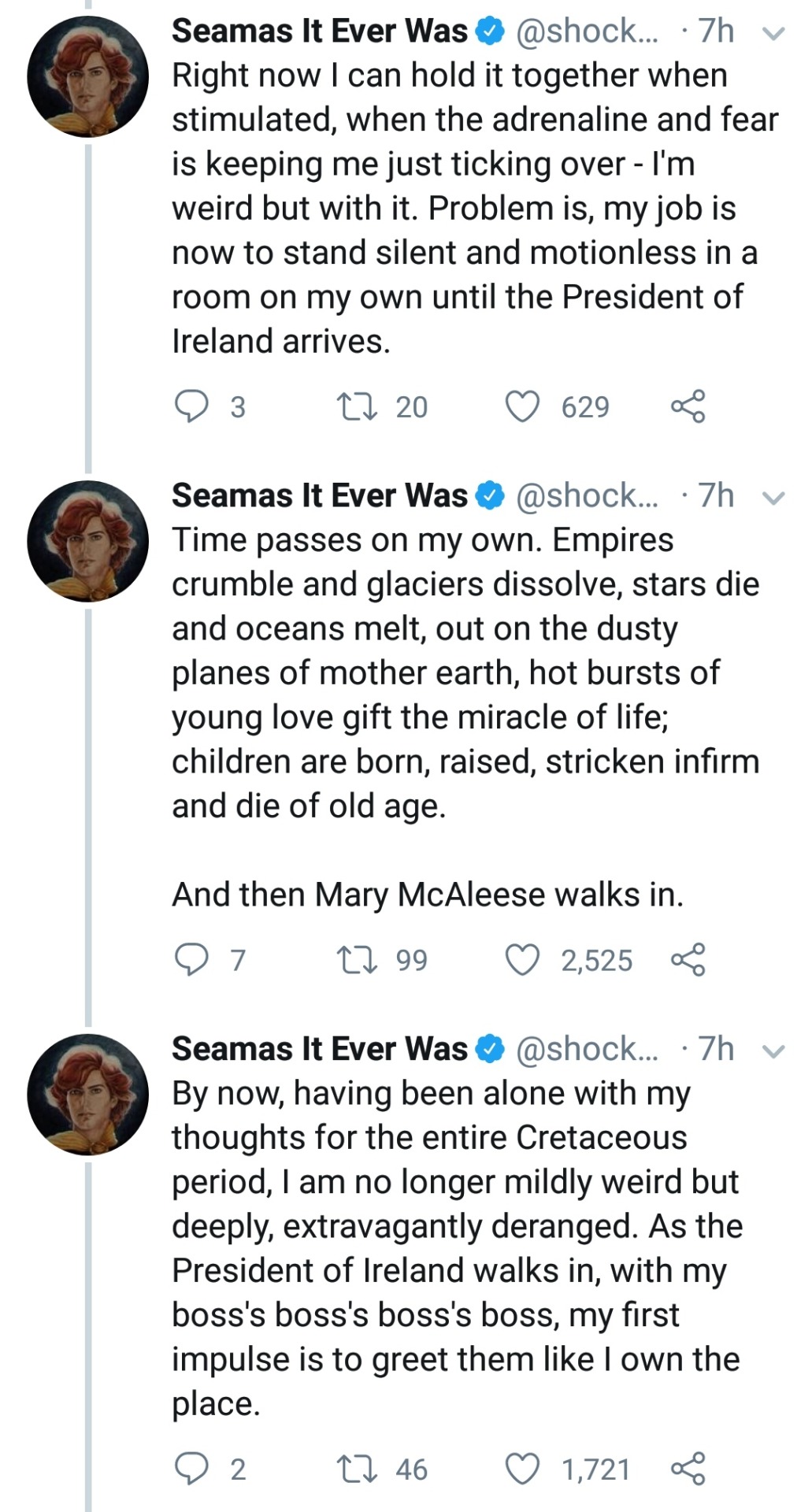Share the Mary McAleese tweet
812x1512 pixels.
pos(688,960)
